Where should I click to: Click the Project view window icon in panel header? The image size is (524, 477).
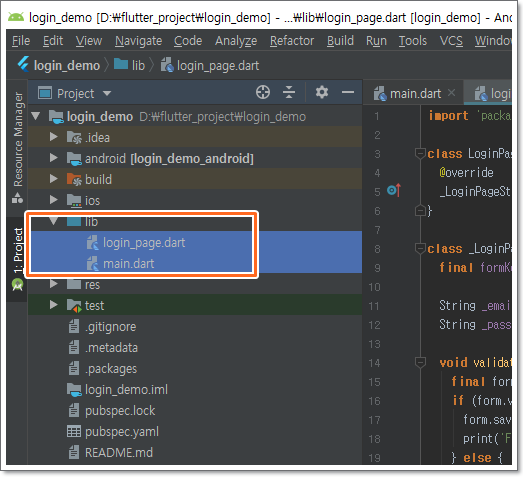pyautogui.click(x=45, y=93)
